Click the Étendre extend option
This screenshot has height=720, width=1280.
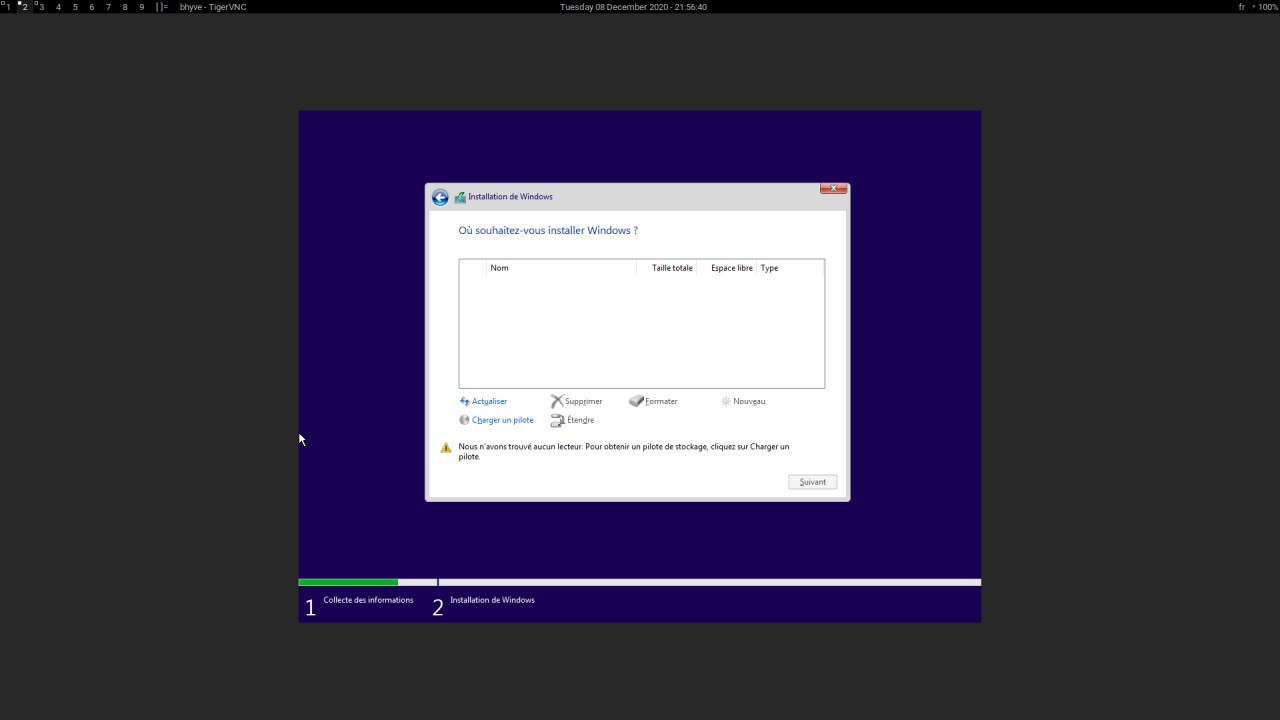tap(572, 420)
